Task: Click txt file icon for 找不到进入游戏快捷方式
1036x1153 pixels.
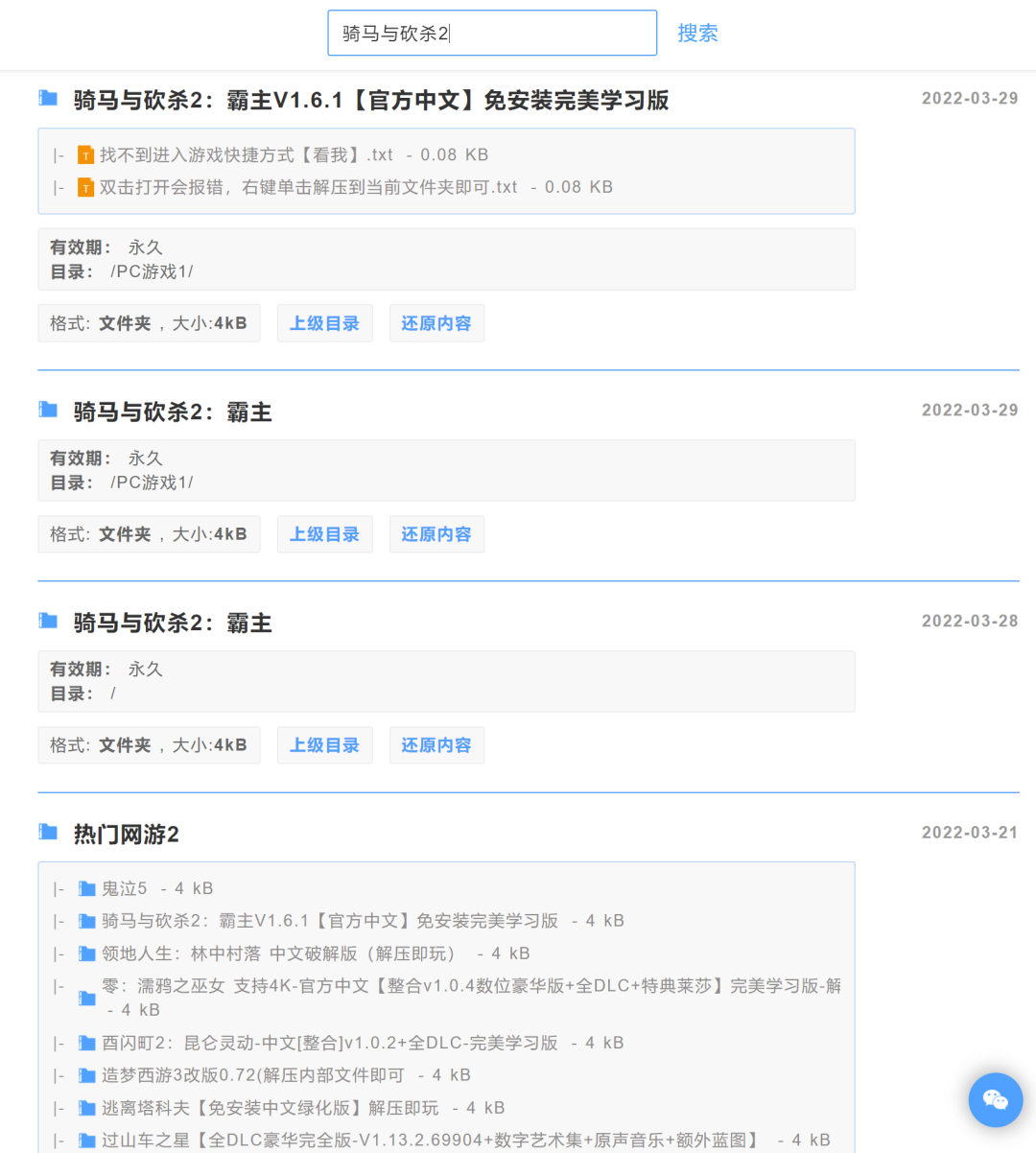Action: click(x=85, y=155)
